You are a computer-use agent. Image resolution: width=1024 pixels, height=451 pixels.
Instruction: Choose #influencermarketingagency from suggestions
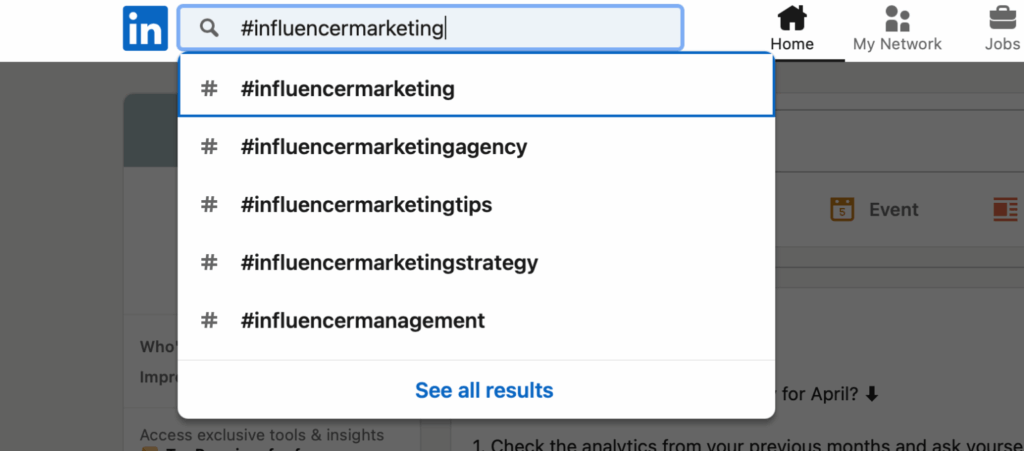(477, 146)
